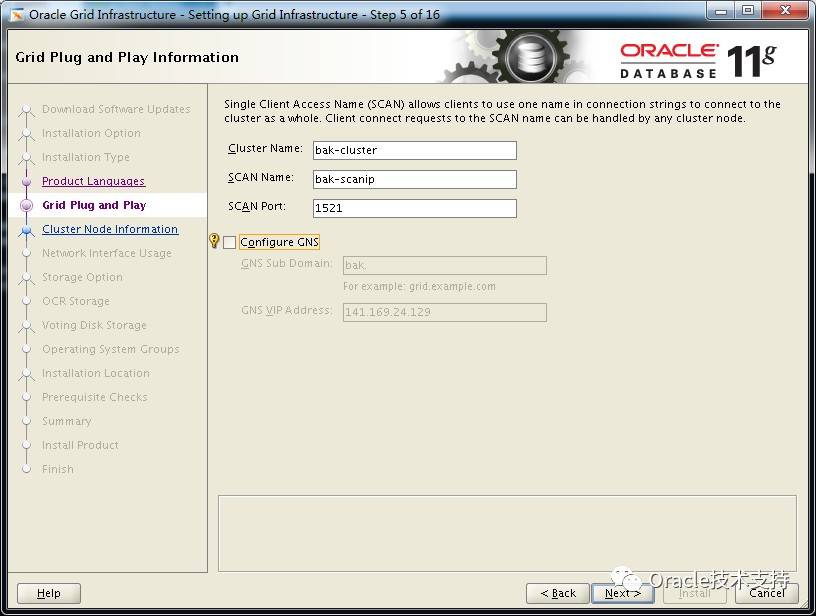Select the Grid Plug and Play step

click(x=94, y=205)
